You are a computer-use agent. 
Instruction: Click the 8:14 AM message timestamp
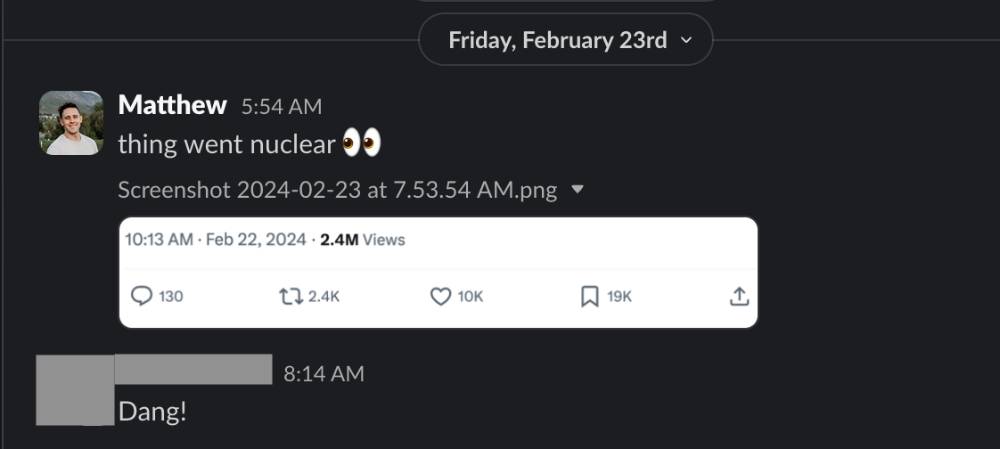(324, 374)
